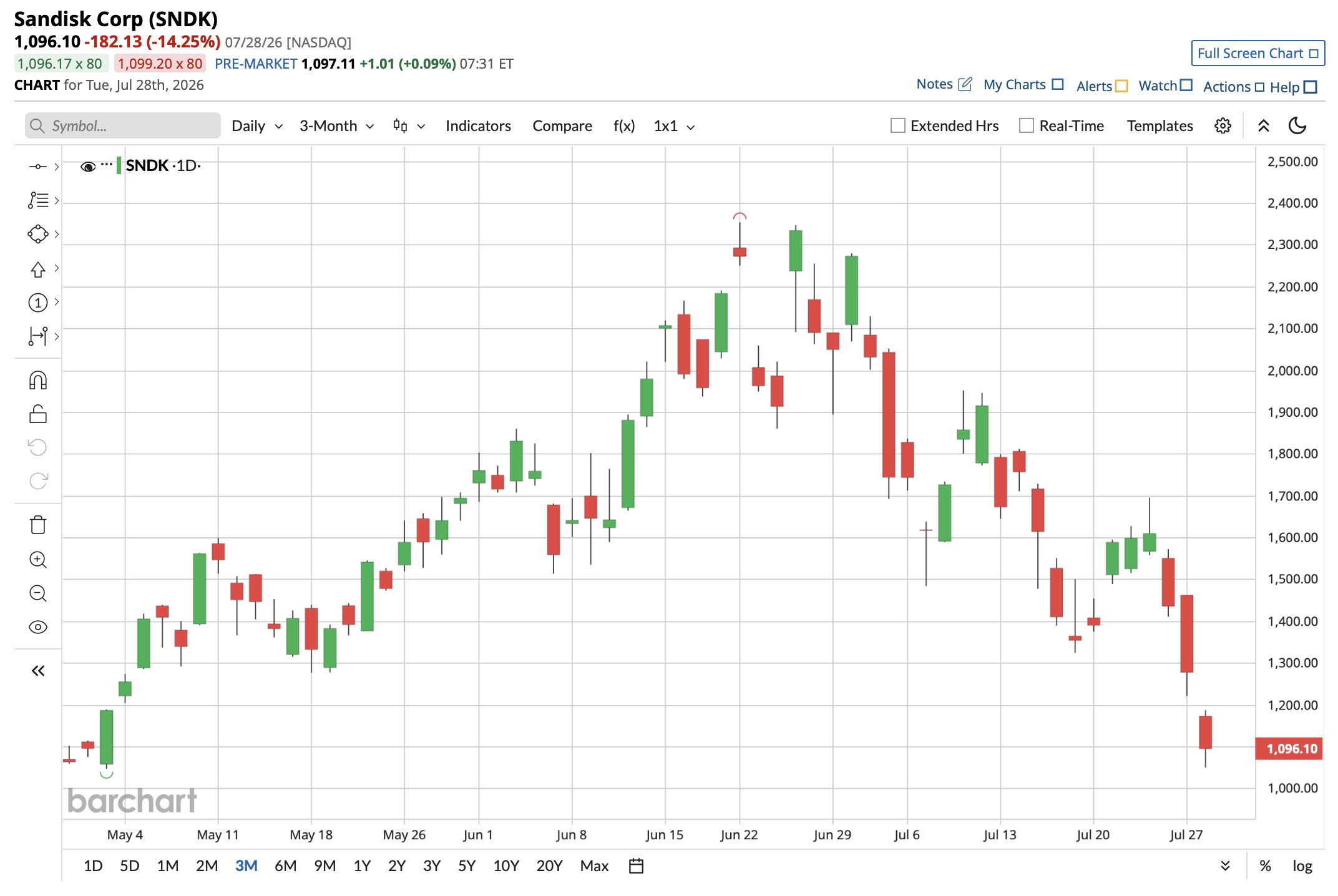Hide the SNDK series with eye icon
1338x896 pixels.
pos(88,166)
